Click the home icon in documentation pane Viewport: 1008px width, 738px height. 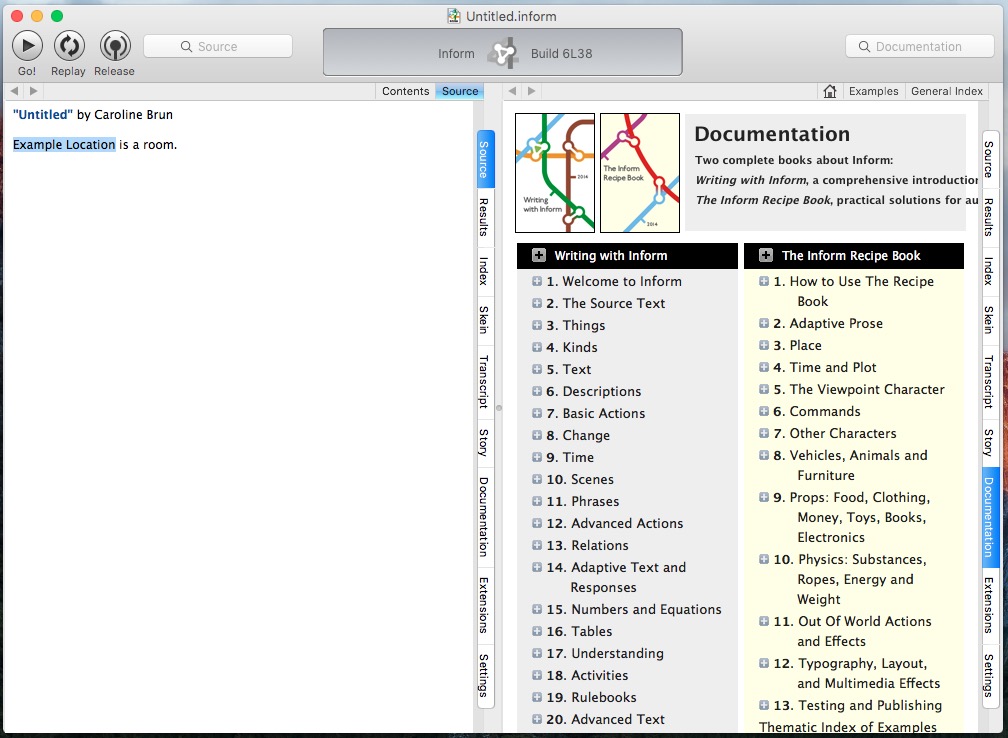pos(829,91)
